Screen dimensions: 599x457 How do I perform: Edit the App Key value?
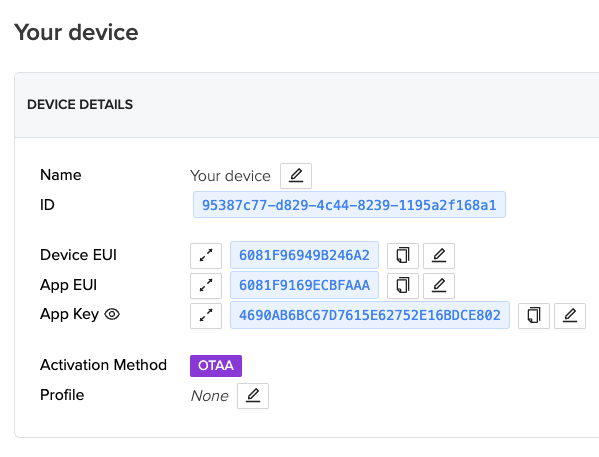[570, 316]
